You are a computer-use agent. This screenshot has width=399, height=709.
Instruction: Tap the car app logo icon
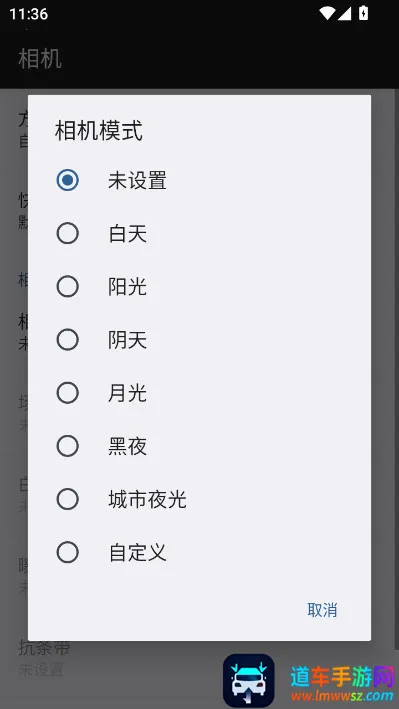click(249, 681)
